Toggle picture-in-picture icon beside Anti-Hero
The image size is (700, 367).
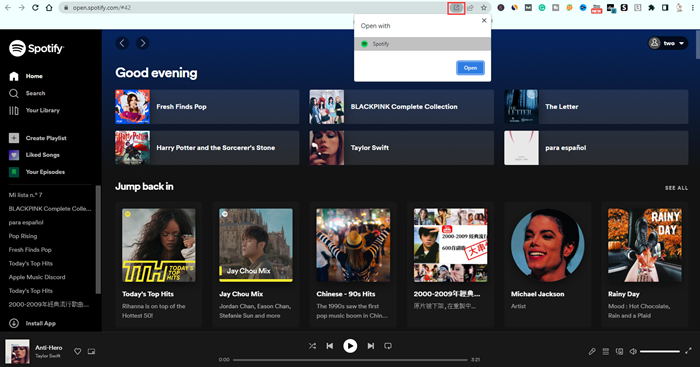(x=92, y=351)
